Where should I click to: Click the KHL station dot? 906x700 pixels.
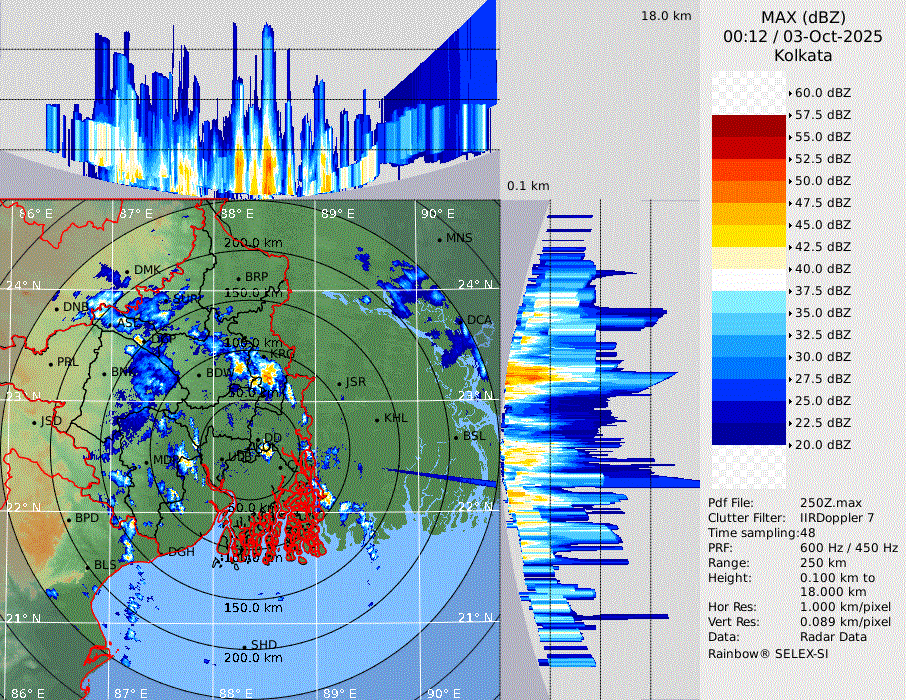pos(377,418)
